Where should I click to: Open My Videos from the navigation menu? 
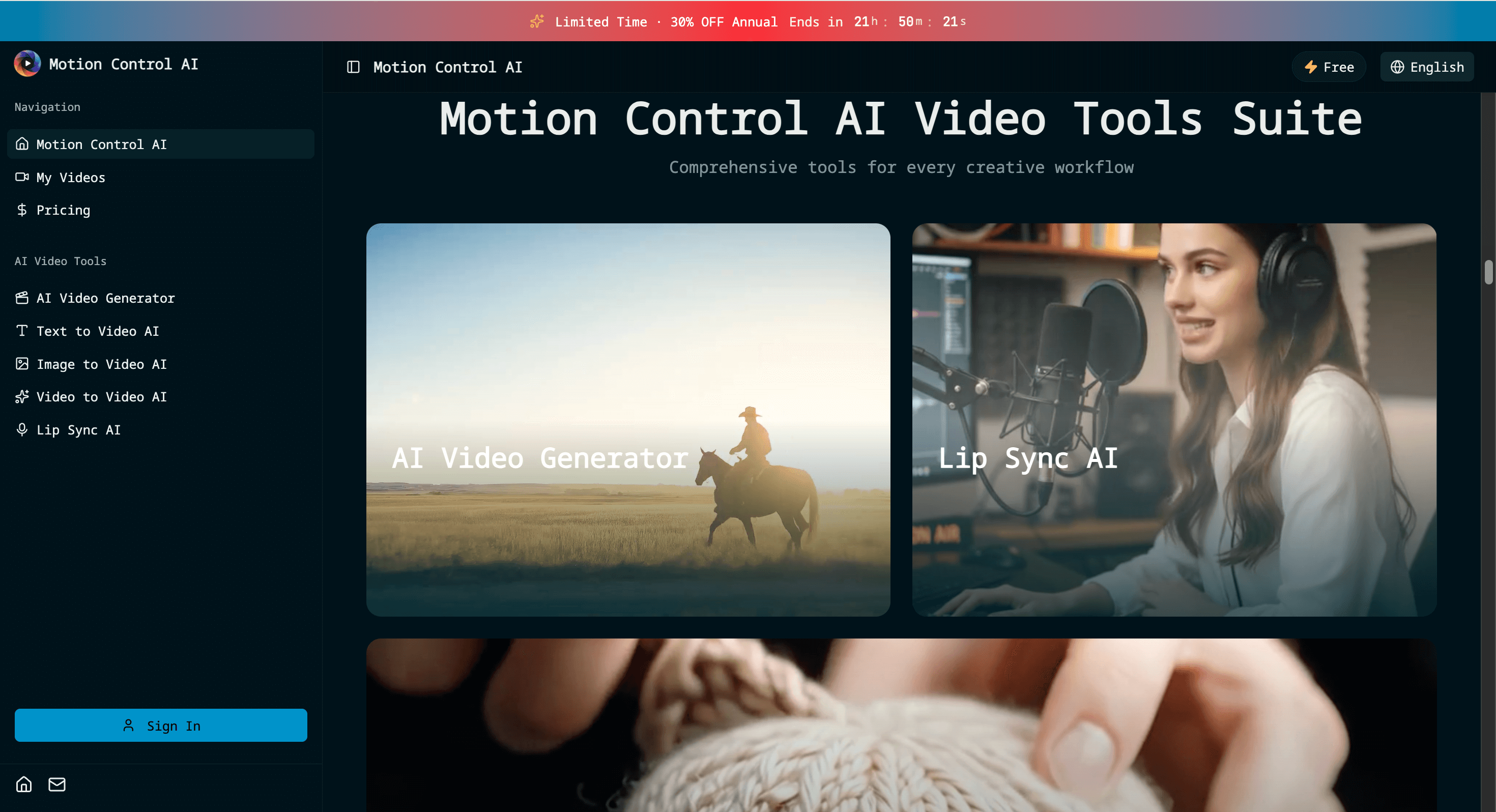click(x=70, y=177)
